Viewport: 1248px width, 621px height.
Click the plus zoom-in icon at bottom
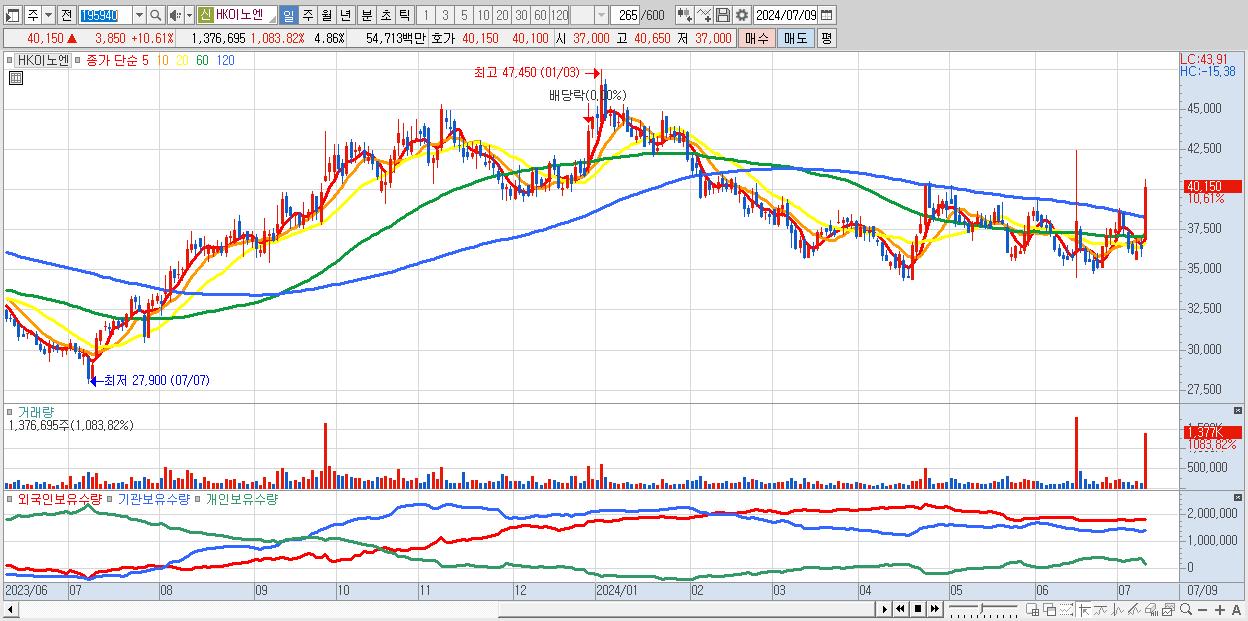pos(1220,610)
